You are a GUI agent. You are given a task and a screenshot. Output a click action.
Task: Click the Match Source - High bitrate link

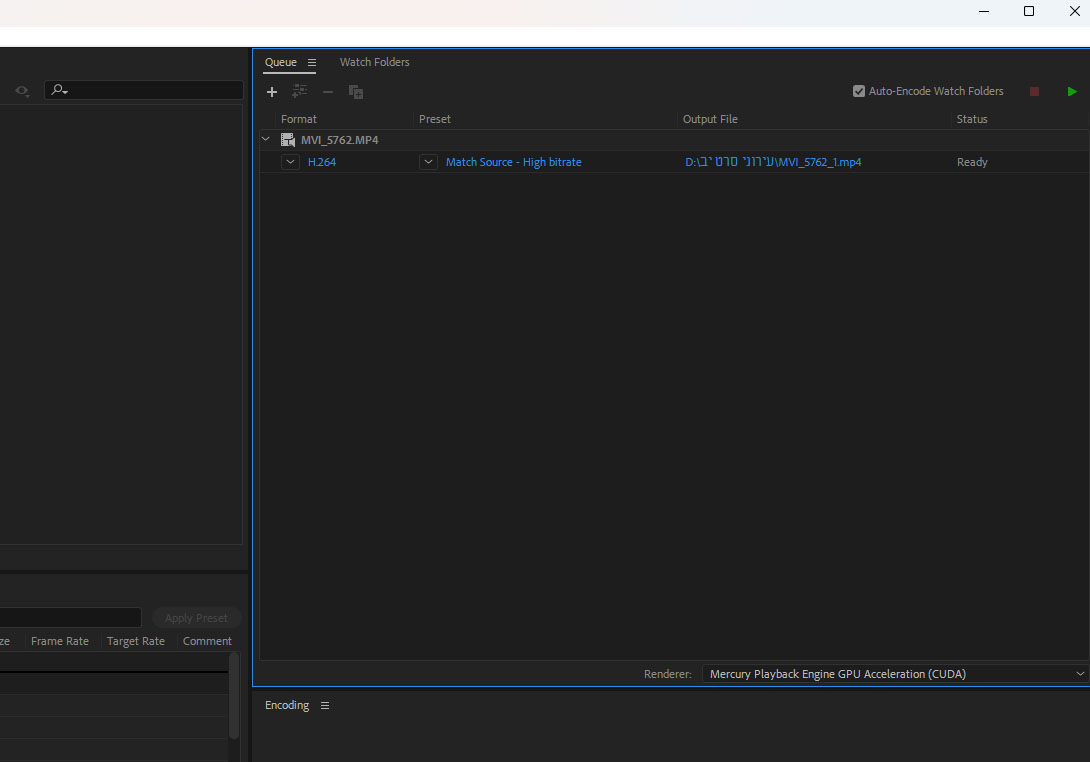[513, 162]
